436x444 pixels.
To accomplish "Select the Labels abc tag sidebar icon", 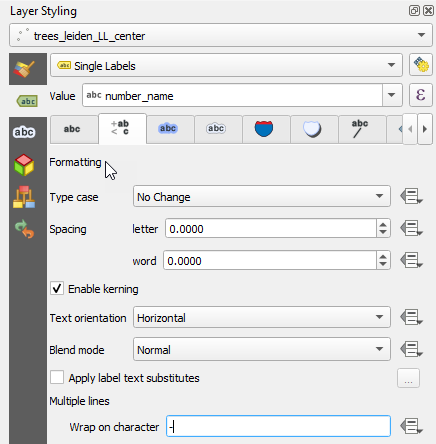I will pos(28,101).
